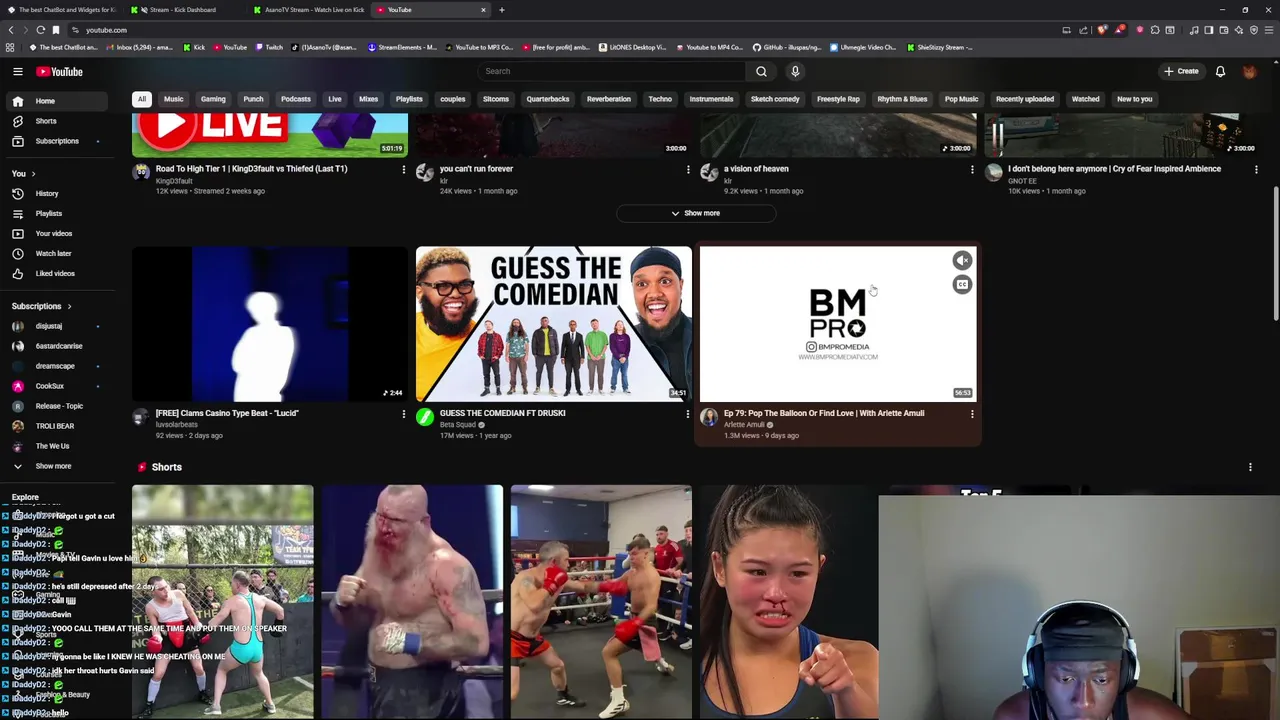Open Pop The Balloon video title
This screenshot has height=720, width=1280.
coord(824,413)
